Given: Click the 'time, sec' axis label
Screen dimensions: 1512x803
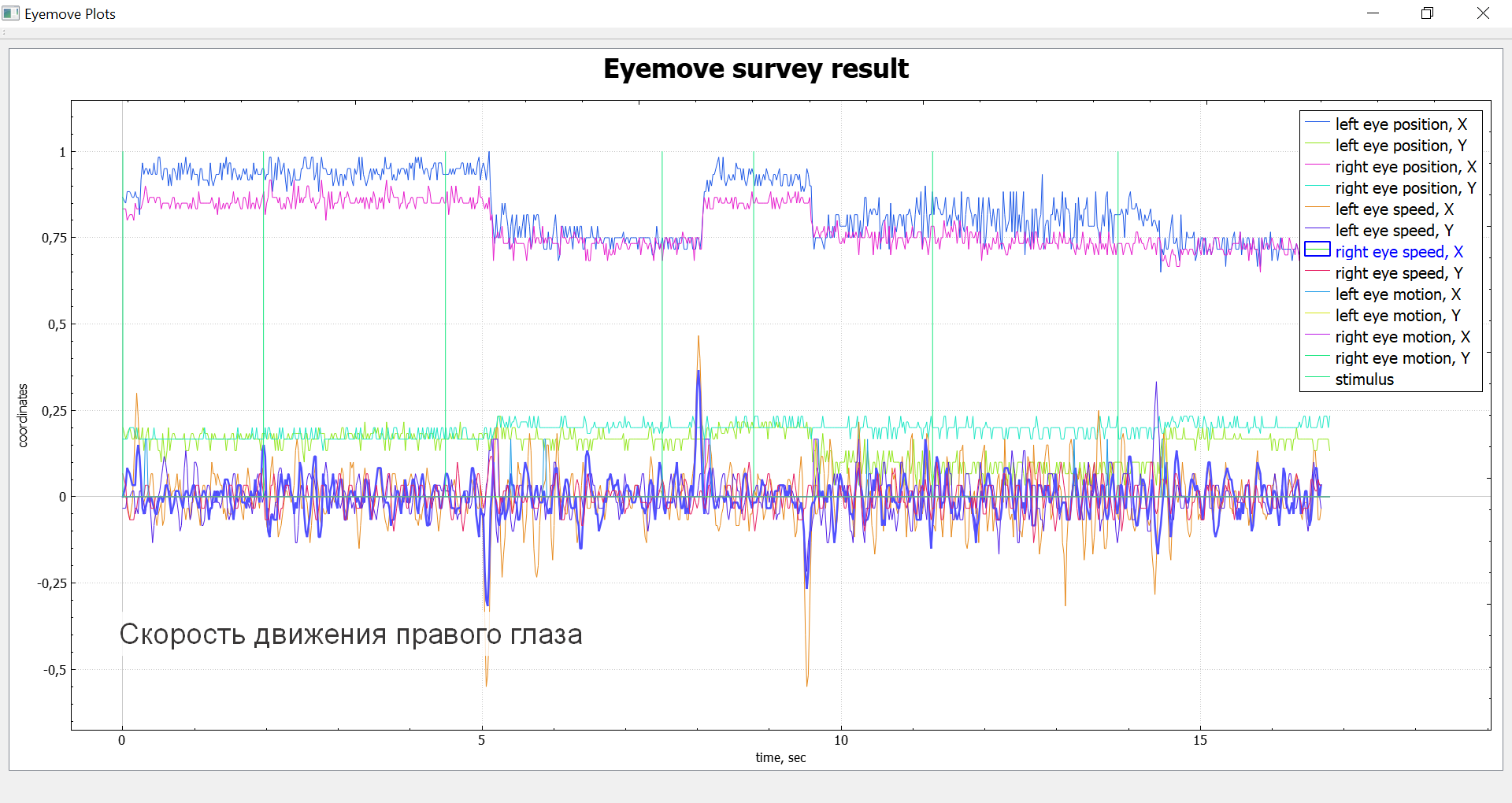Looking at the screenshot, I should click(780, 757).
